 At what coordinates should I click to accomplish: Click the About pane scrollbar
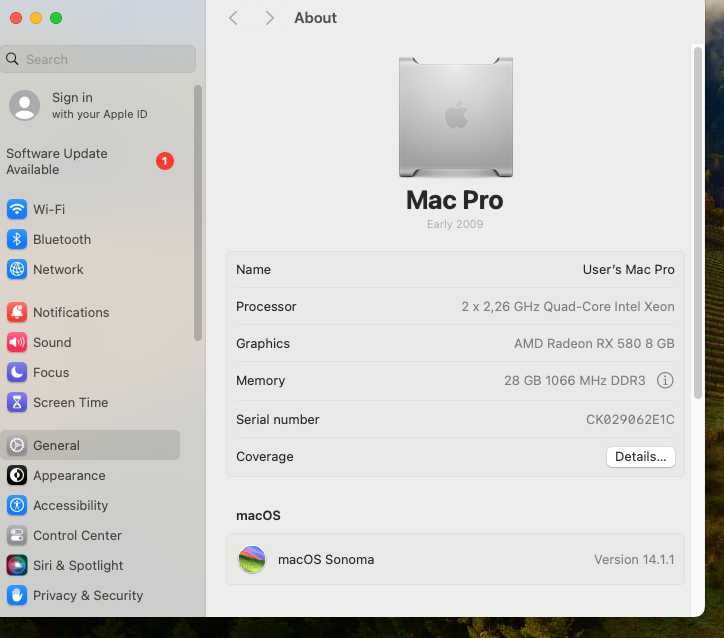click(x=698, y=222)
